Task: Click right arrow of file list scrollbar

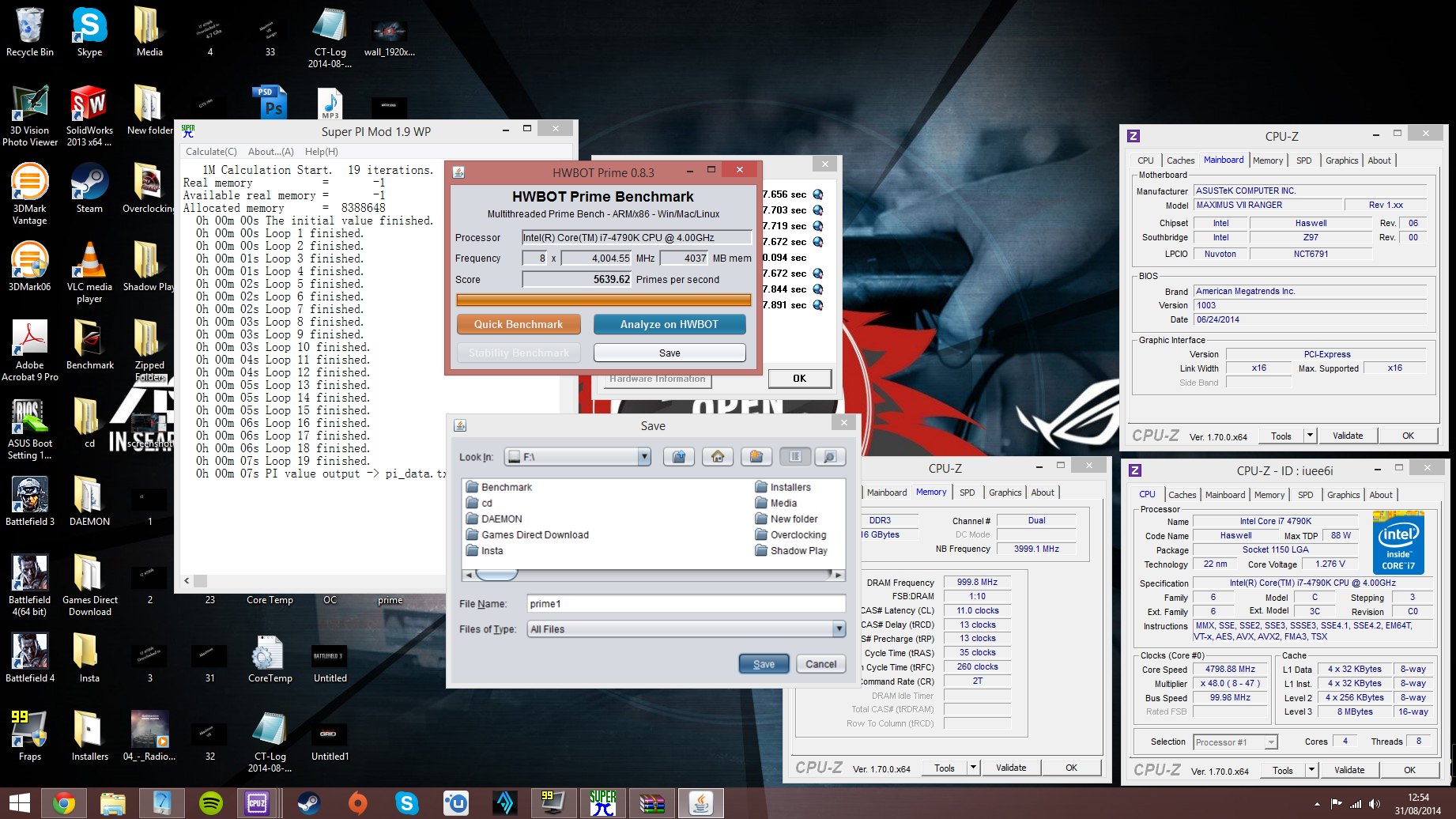Action: 839,575
